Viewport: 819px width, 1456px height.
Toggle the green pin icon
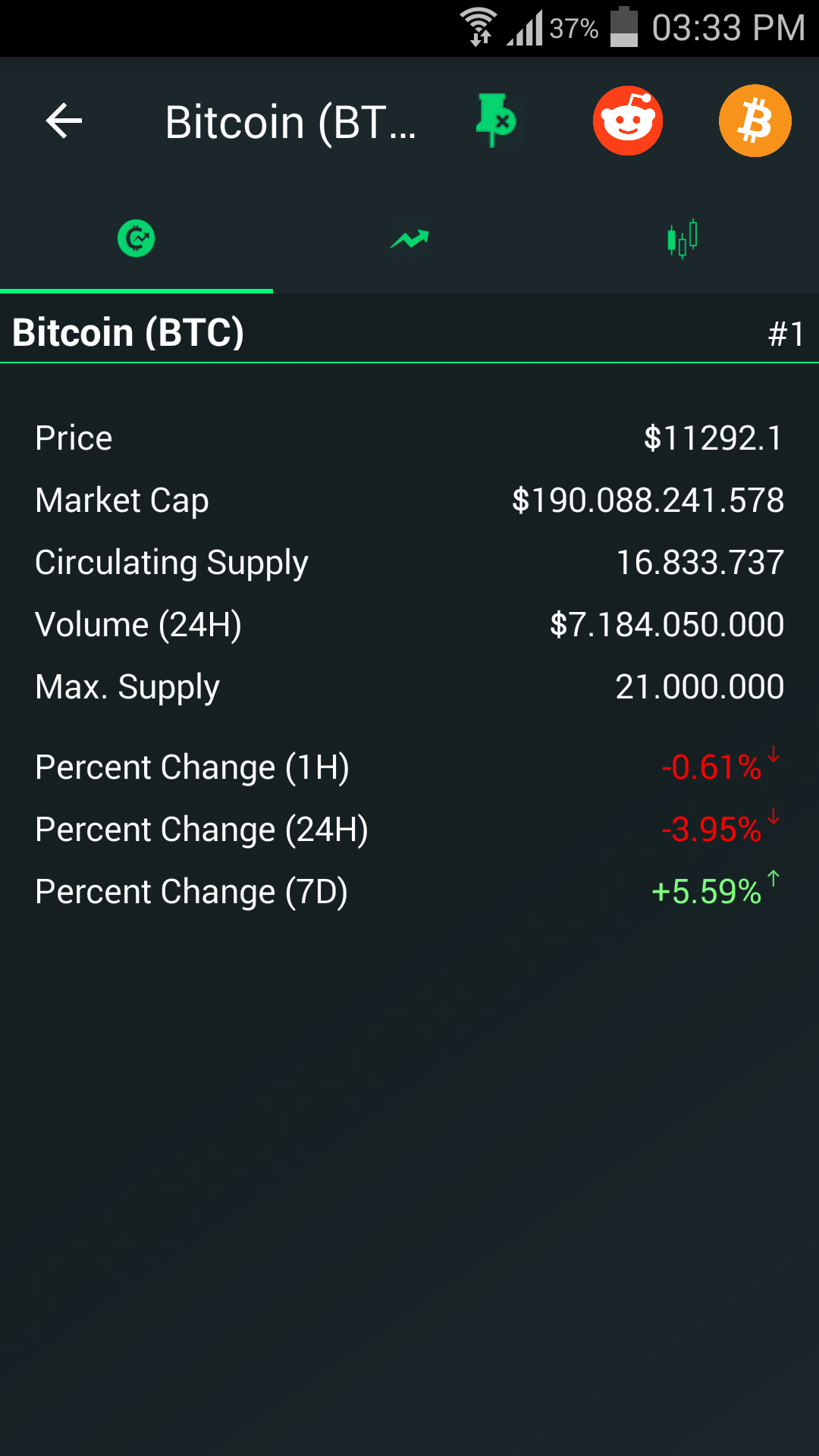tap(496, 121)
